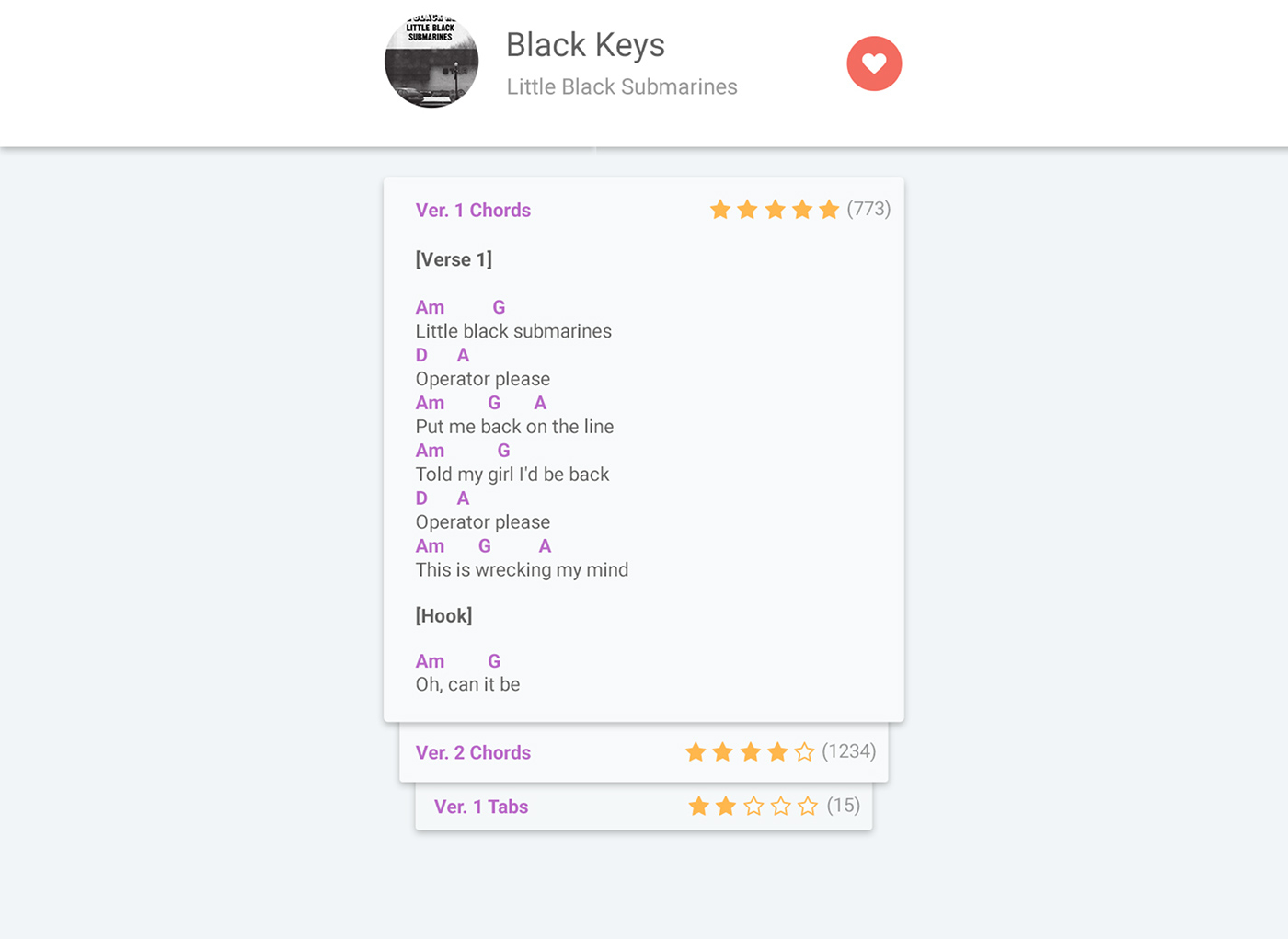Click the third star of Ver. 1 Chords
Image resolution: width=1288 pixels, height=939 pixels.
tap(775, 210)
